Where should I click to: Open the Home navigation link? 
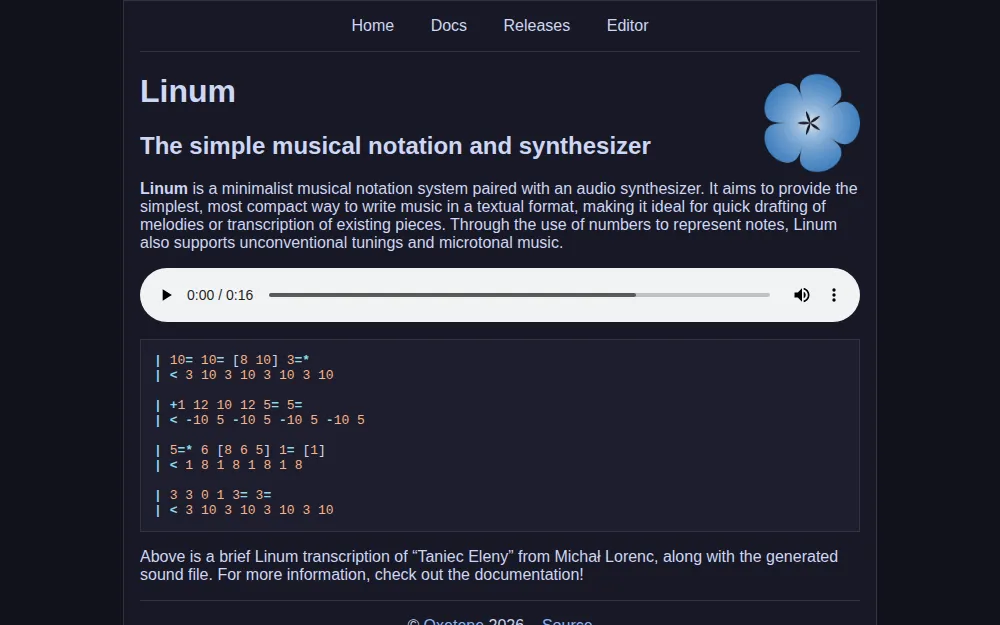pyautogui.click(x=372, y=26)
